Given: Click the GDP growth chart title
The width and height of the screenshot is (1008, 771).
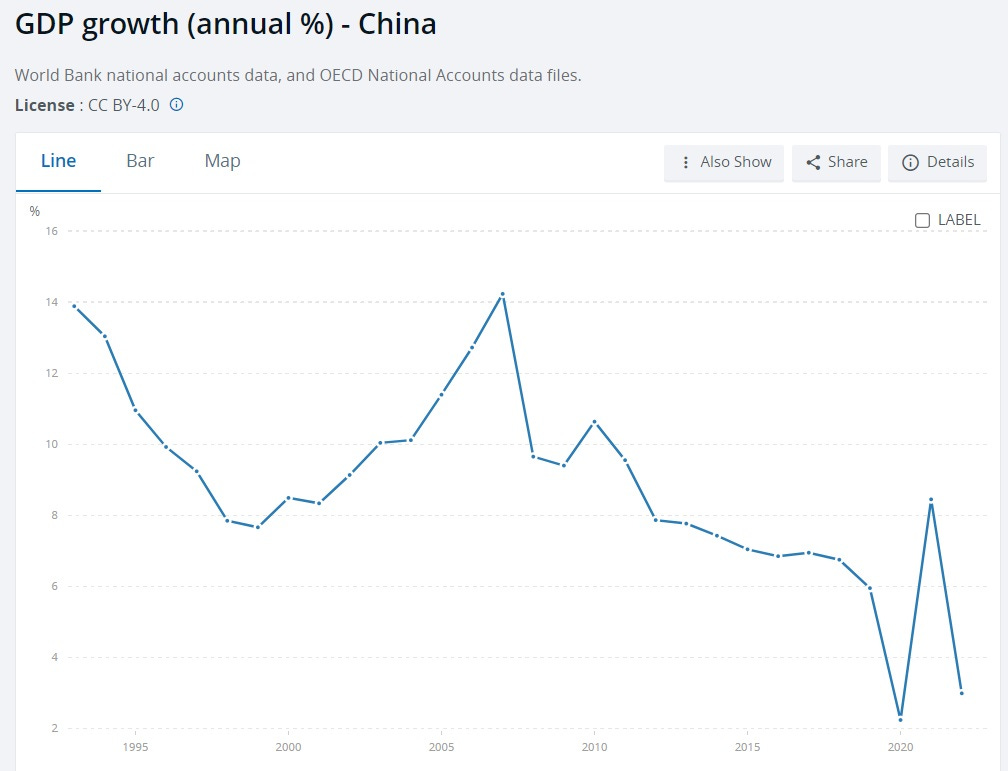Looking at the screenshot, I should tap(224, 23).
